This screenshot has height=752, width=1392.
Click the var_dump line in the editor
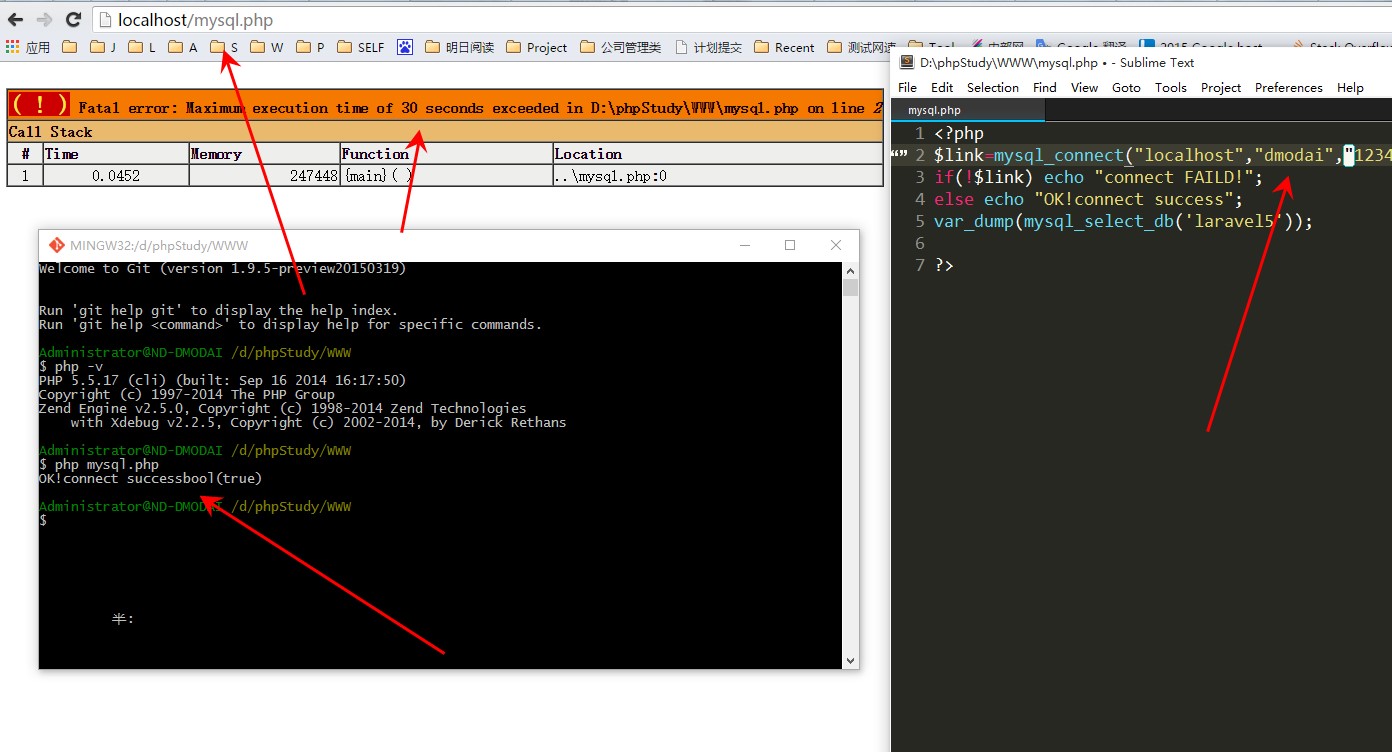tap(1123, 221)
